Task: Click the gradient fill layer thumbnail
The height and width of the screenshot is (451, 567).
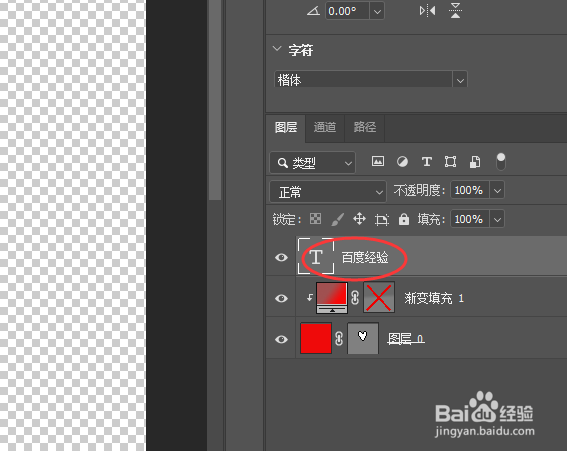Action: point(332,298)
